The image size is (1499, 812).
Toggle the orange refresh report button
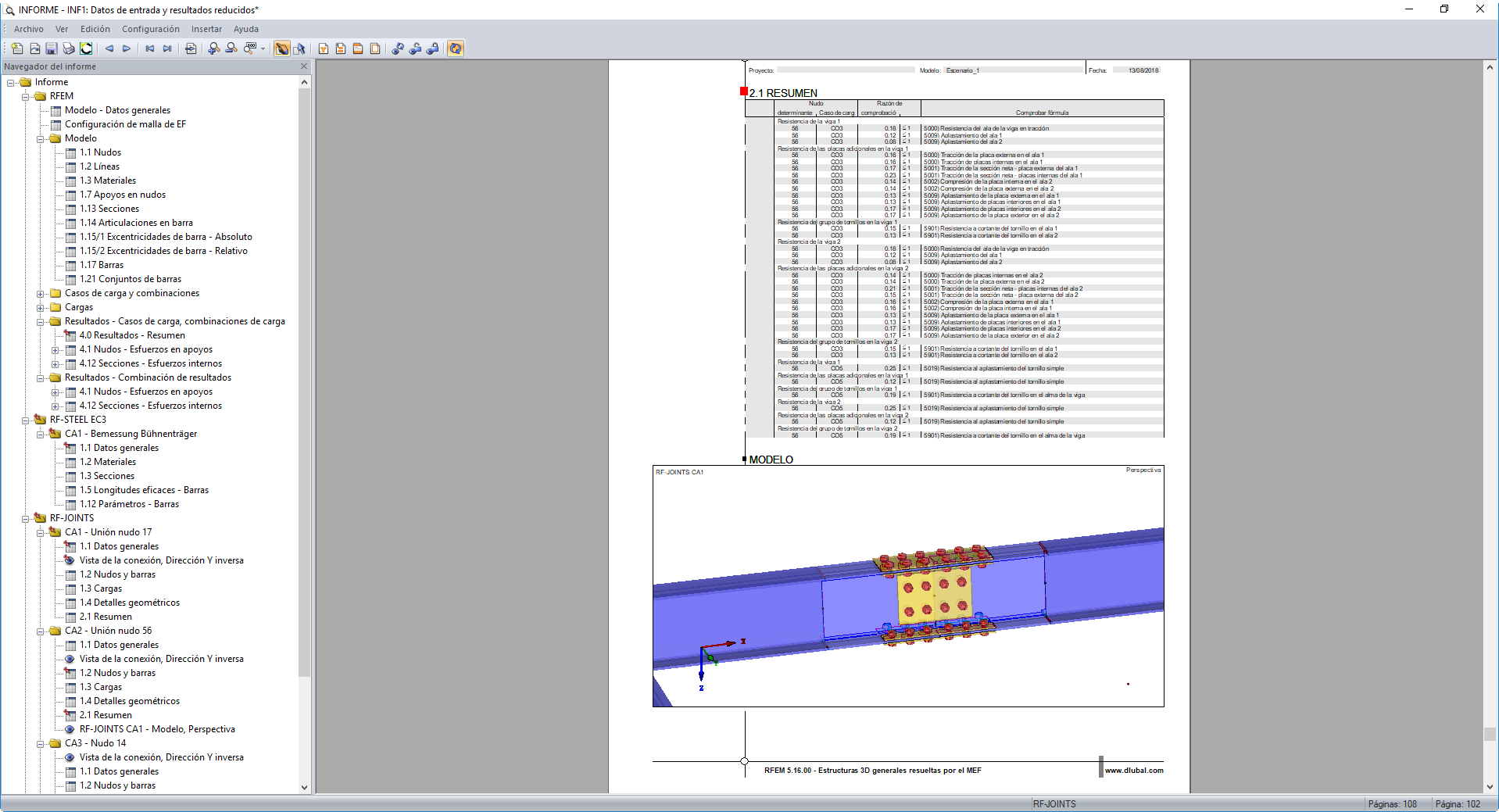click(x=456, y=48)
